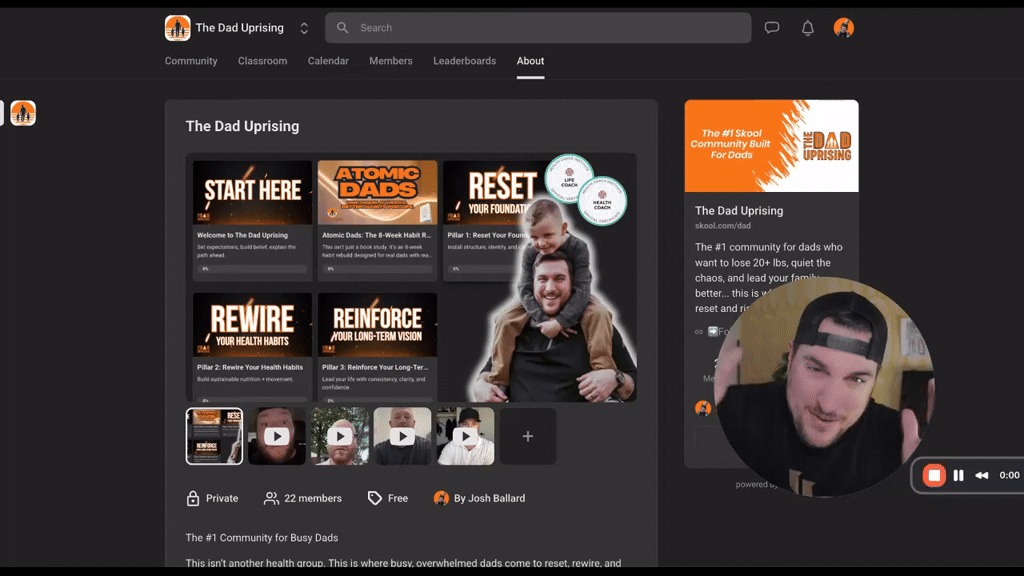The width and height of the screenshot is (1024, 576).
Task: Play the fifth gallery video with white shirt
Action: click(465, 436)
